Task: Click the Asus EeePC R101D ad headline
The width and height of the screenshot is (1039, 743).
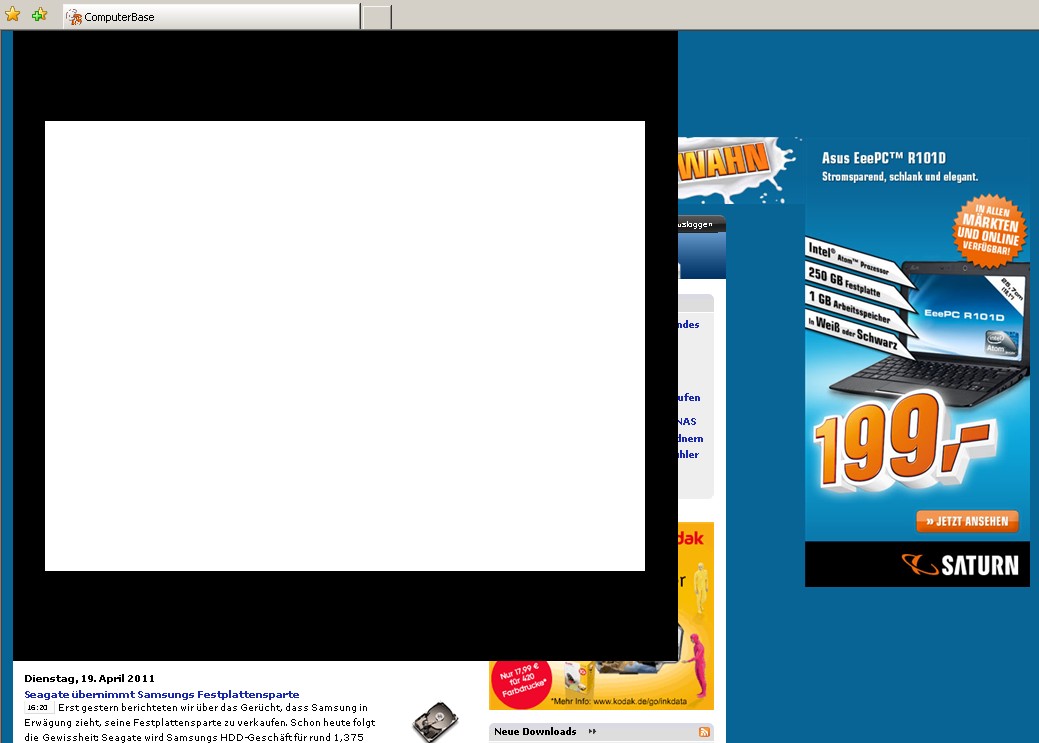Action: click(x=884, y=158)
